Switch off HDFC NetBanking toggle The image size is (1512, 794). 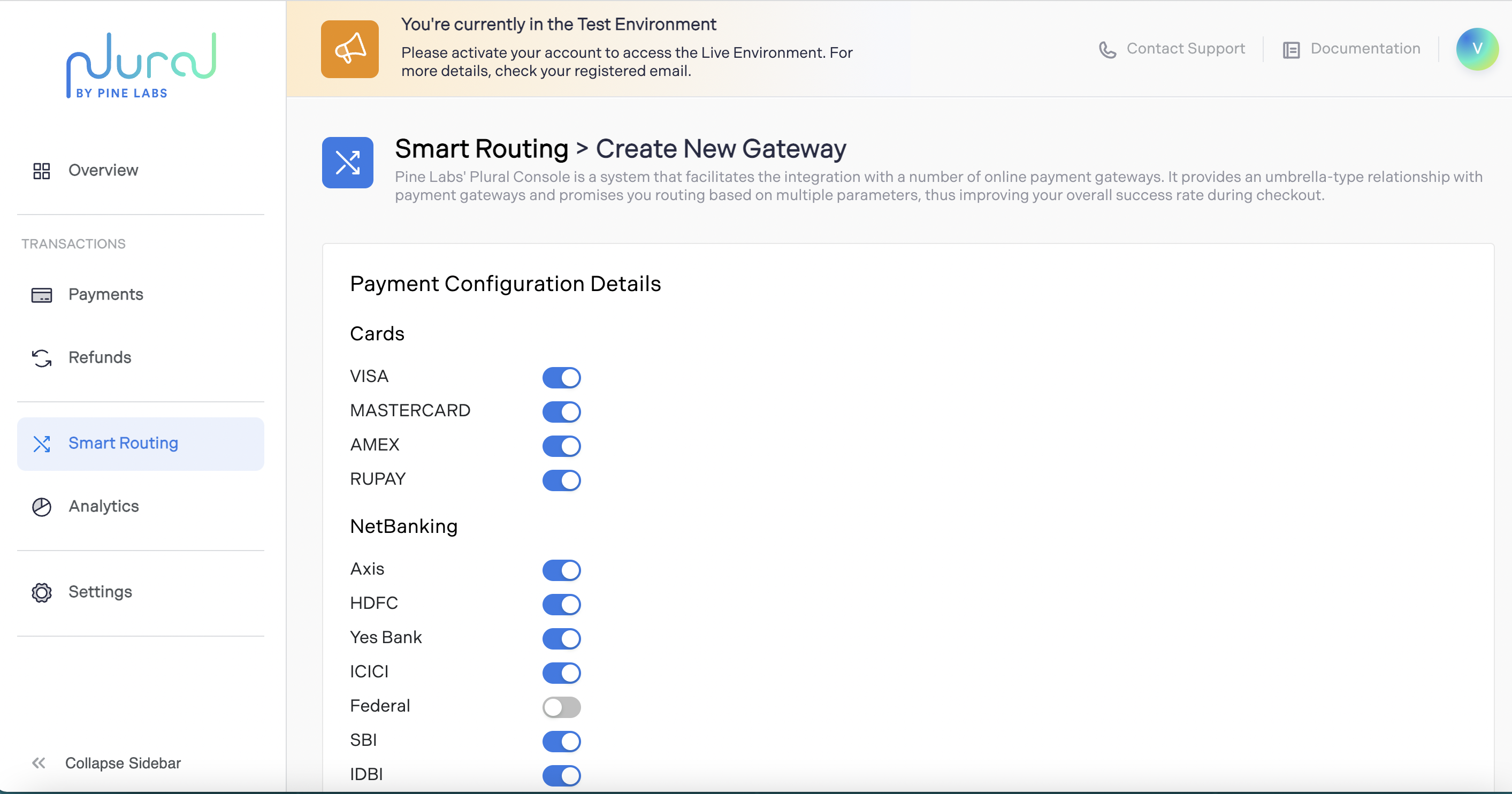(x=561, y=605)
